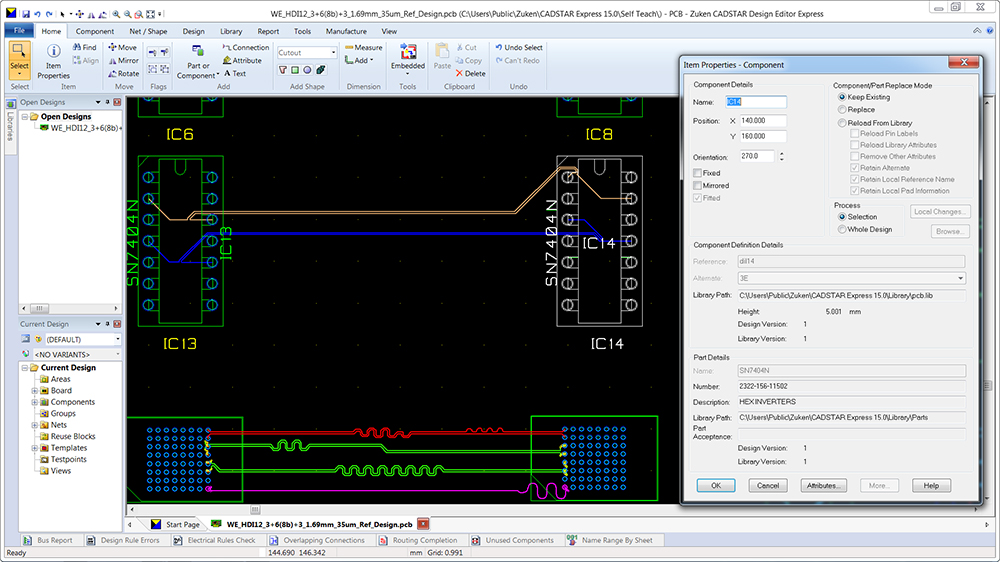Viewport: 1000px width, 562px height.
Task: Expand the Components tree node
Action: (x=34, y=402)
